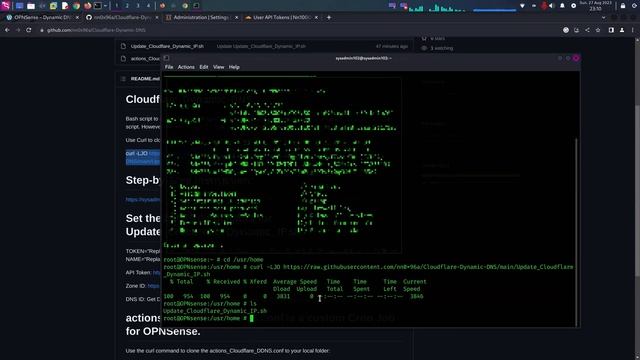This screenshot has width=640, height=360.
Task: Go back in the browser
Action: tap(7, 30)
